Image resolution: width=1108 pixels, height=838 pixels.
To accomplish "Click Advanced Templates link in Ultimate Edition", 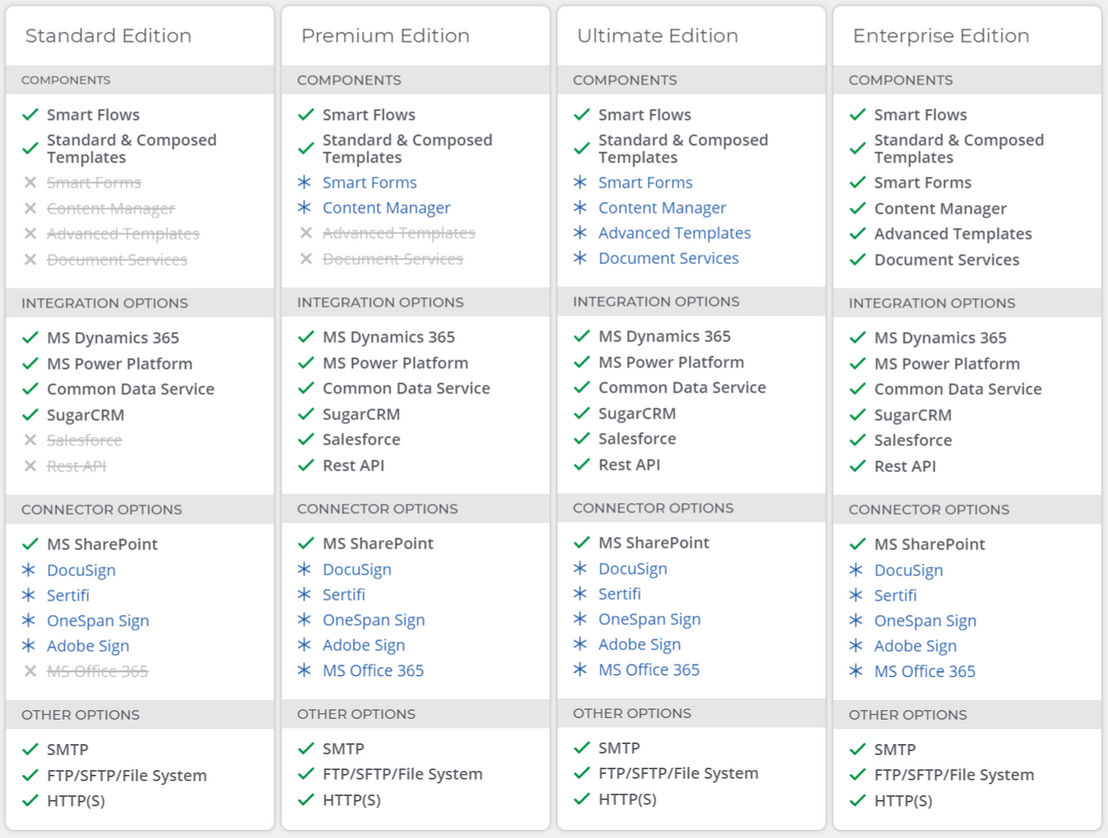I will coord(674,233).
